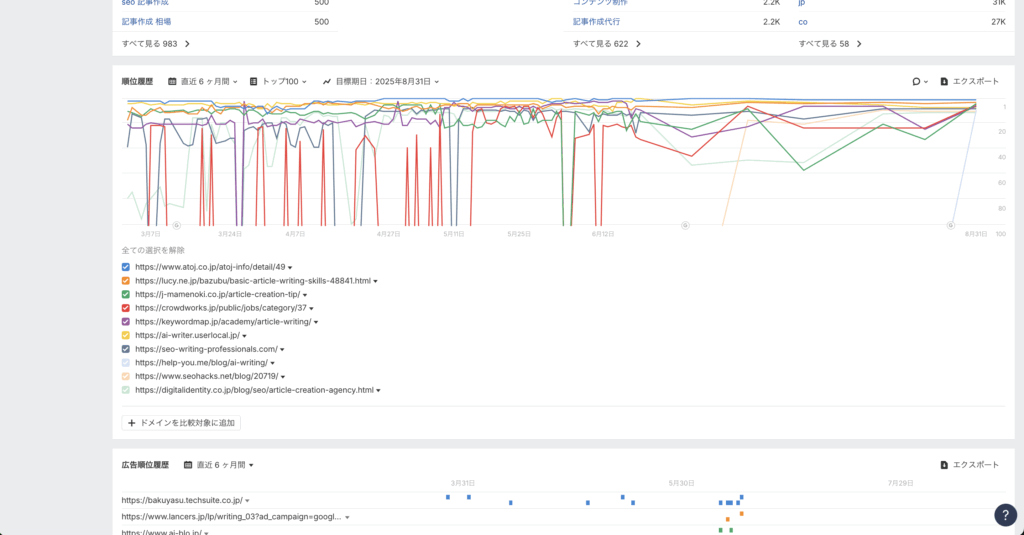The height and width of the screenshot is (535, 1024).
Task: Open the help question mark button
Action: 1005,515
